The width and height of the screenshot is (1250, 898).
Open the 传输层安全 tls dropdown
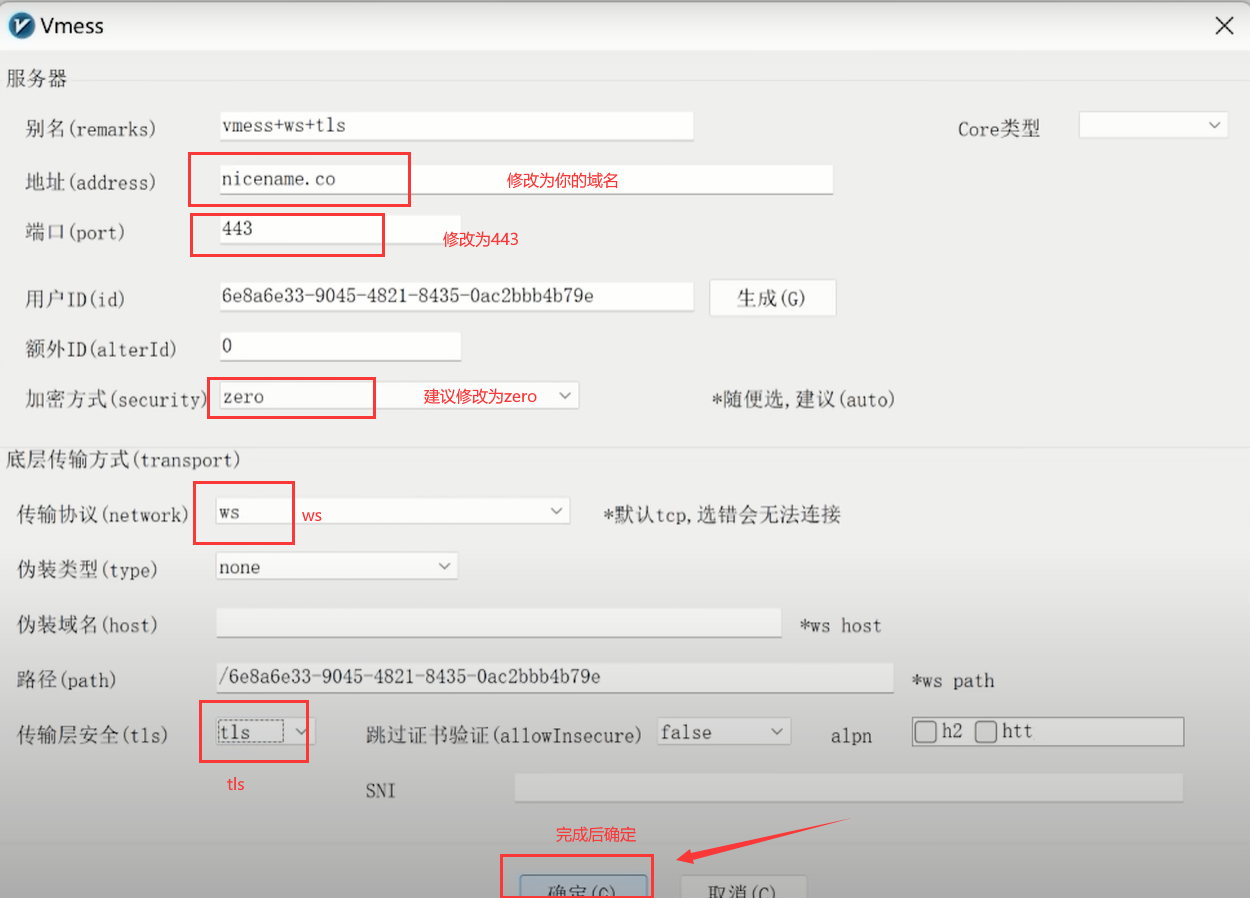[300, 732]
